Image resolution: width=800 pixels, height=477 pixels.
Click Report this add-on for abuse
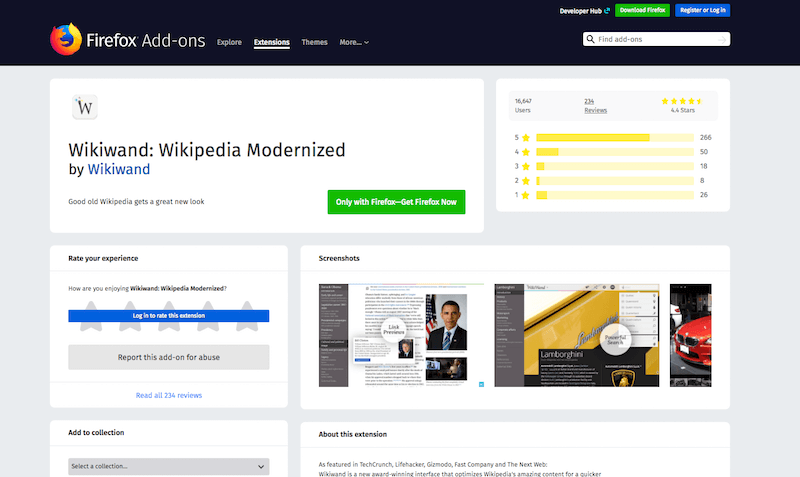[x=169, y=357]
